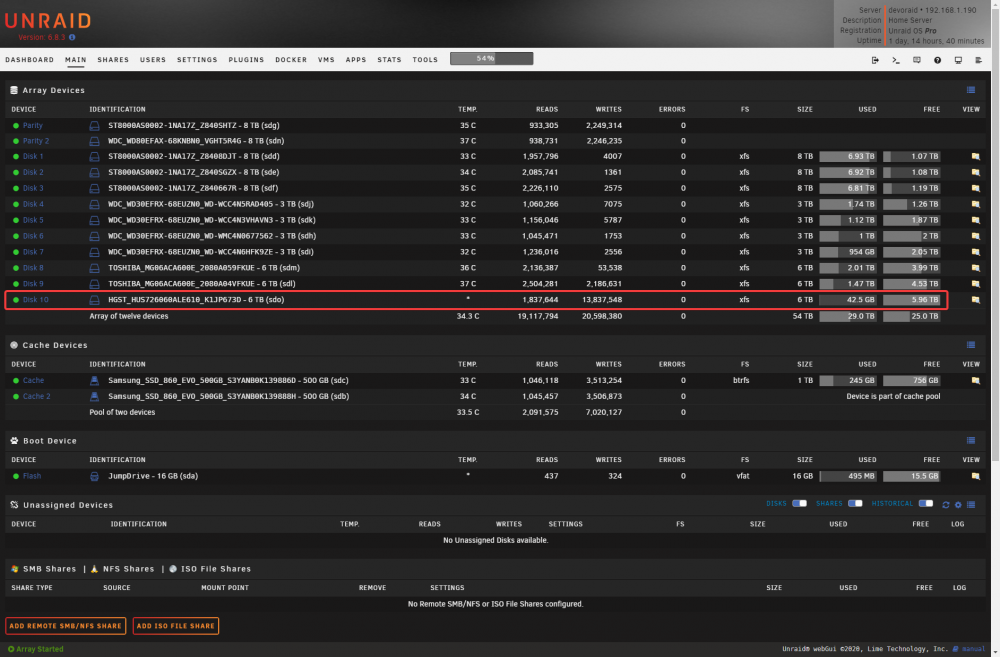The width and height of the screenshot is (1000, 657).
Task: Open the Flash device link
Action: [32, 476]
